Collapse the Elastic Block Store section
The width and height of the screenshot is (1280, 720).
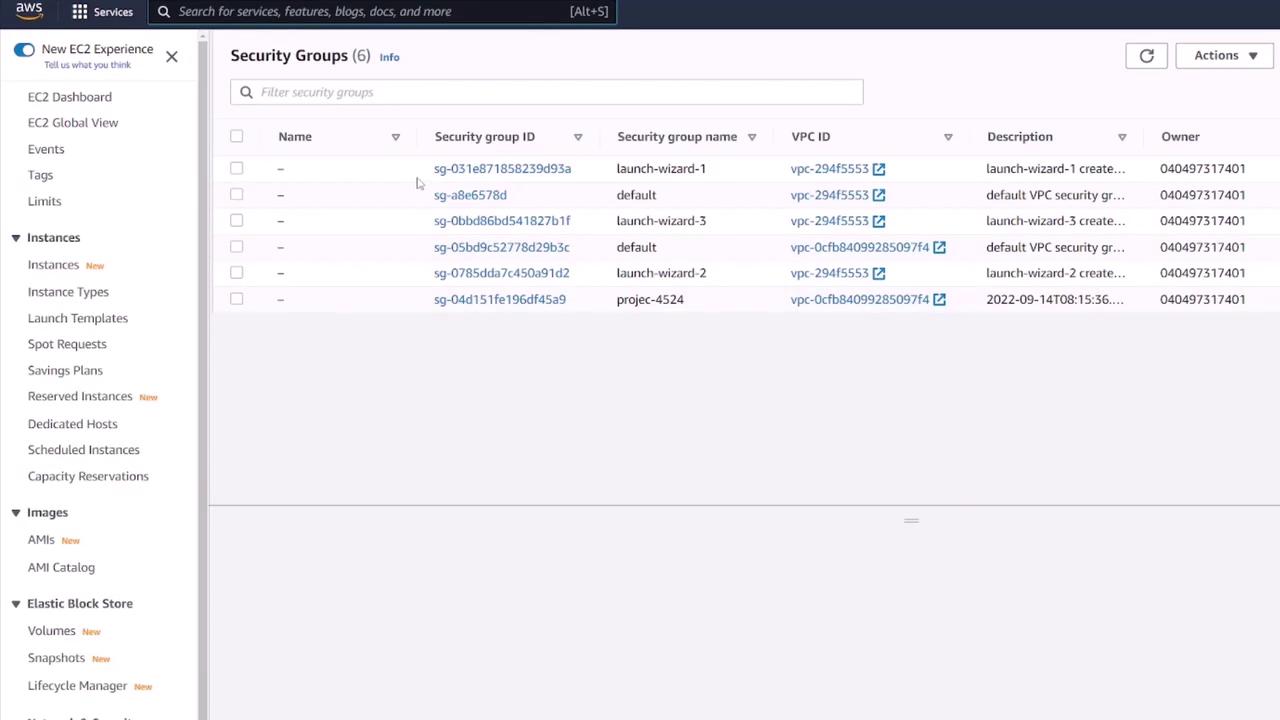[x=16, y=604]
